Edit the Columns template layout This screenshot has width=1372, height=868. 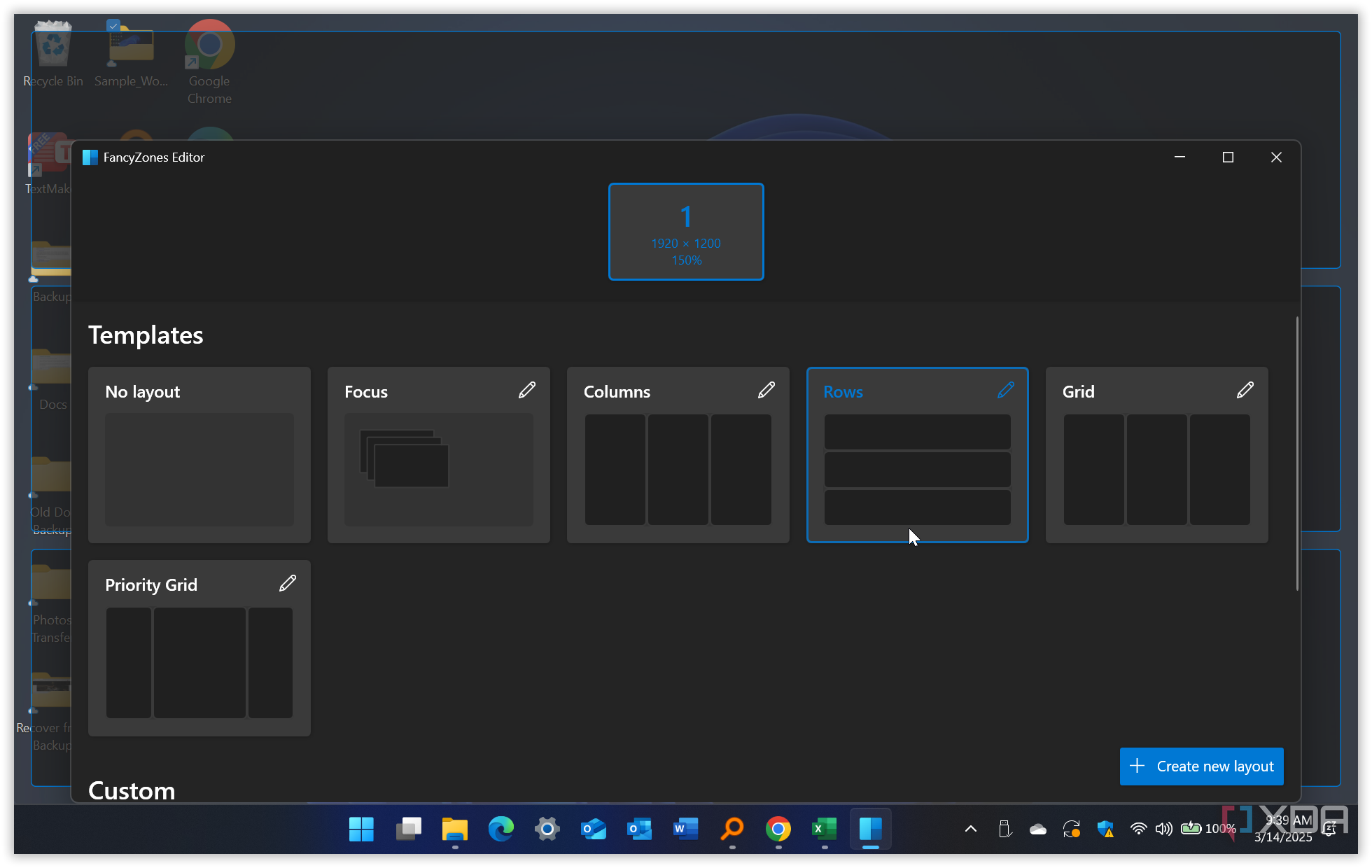click(x=766, y=391)
